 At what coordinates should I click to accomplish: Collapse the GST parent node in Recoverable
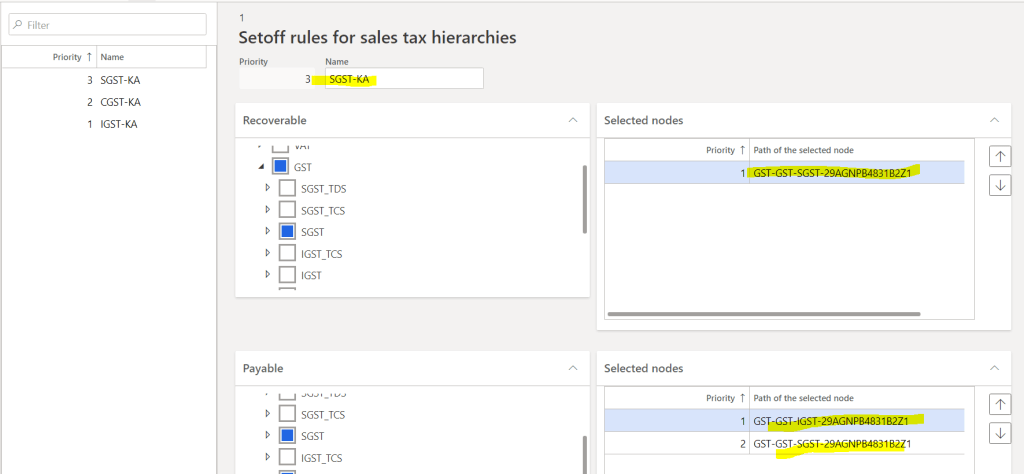pyautogui.click(x=260, y=167)
